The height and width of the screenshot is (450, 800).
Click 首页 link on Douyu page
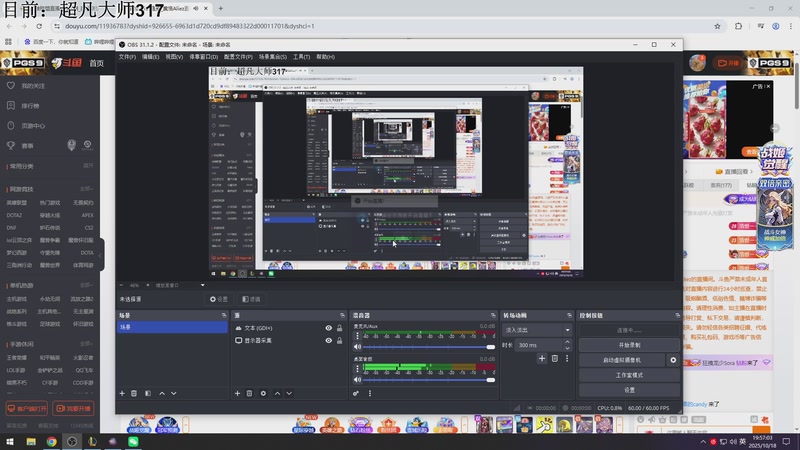pyautogui.click(x=96, y=63)
